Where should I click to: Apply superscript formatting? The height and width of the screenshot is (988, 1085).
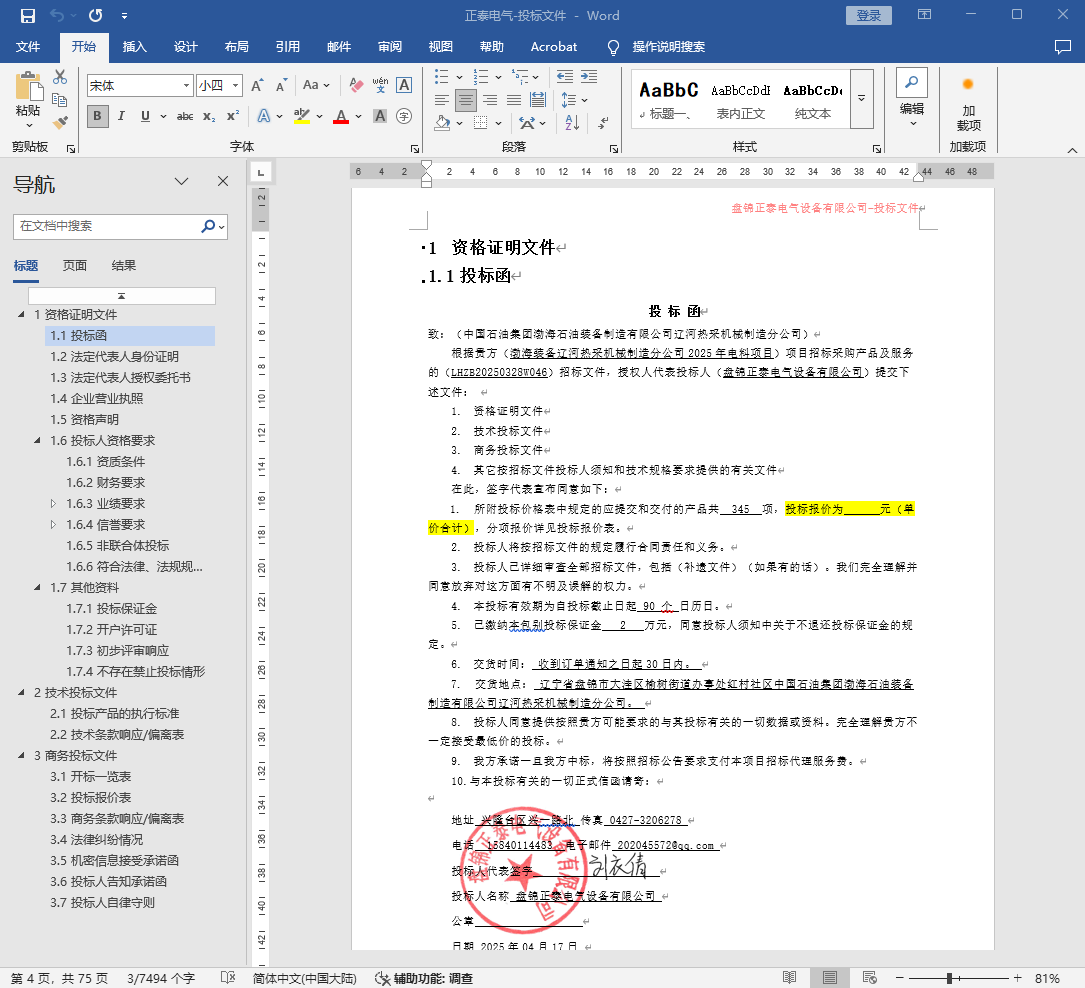pyautogui.click(x=232, y=116)
